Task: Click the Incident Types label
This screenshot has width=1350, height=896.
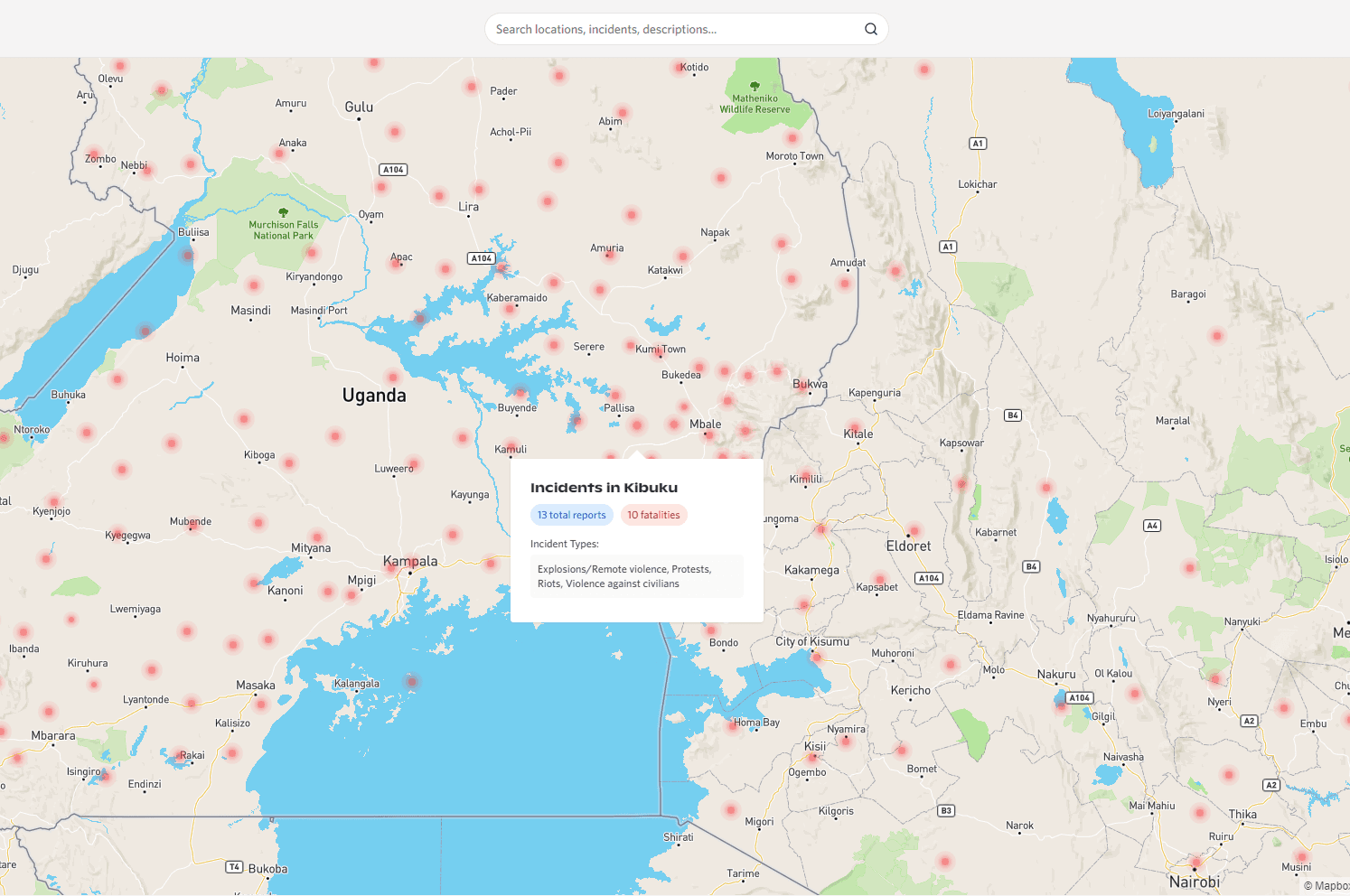Action: tap(565, 544)
